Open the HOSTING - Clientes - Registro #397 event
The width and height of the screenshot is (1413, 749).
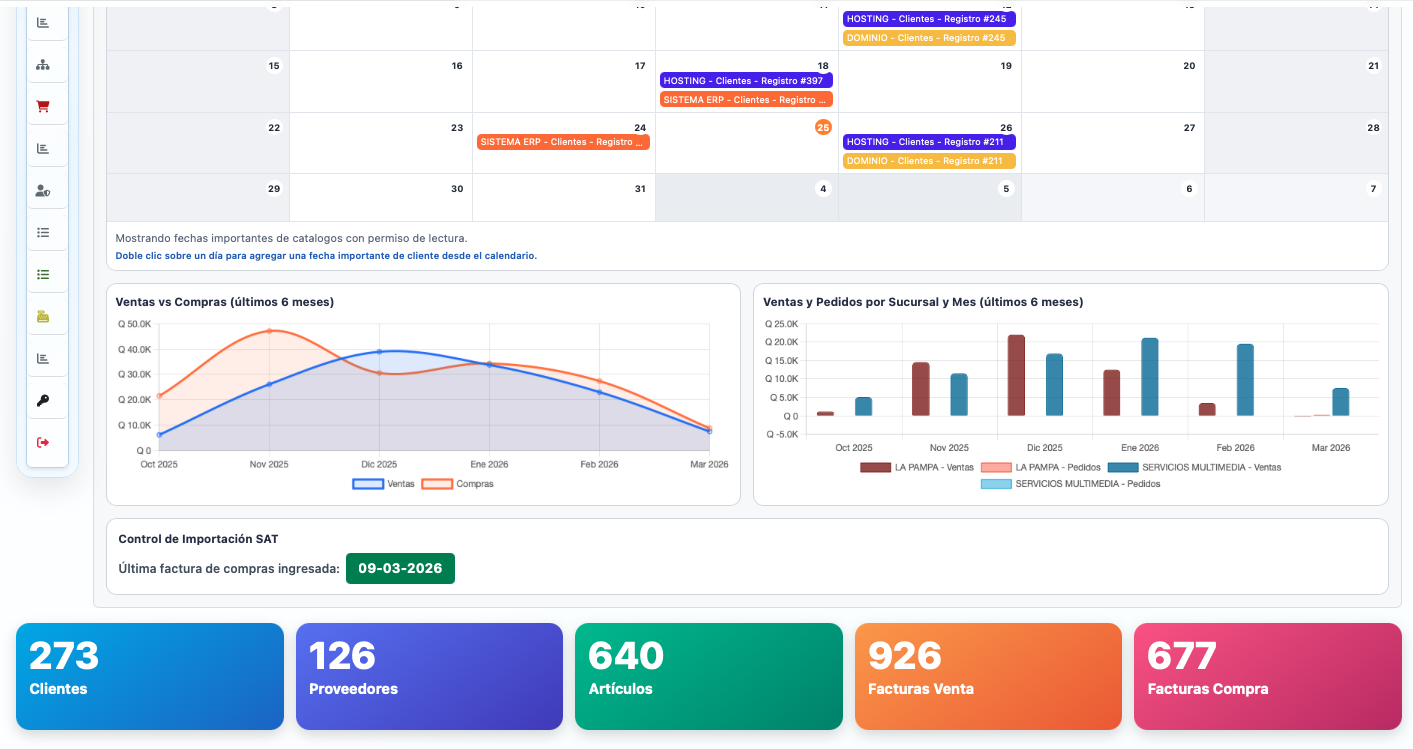746,80
